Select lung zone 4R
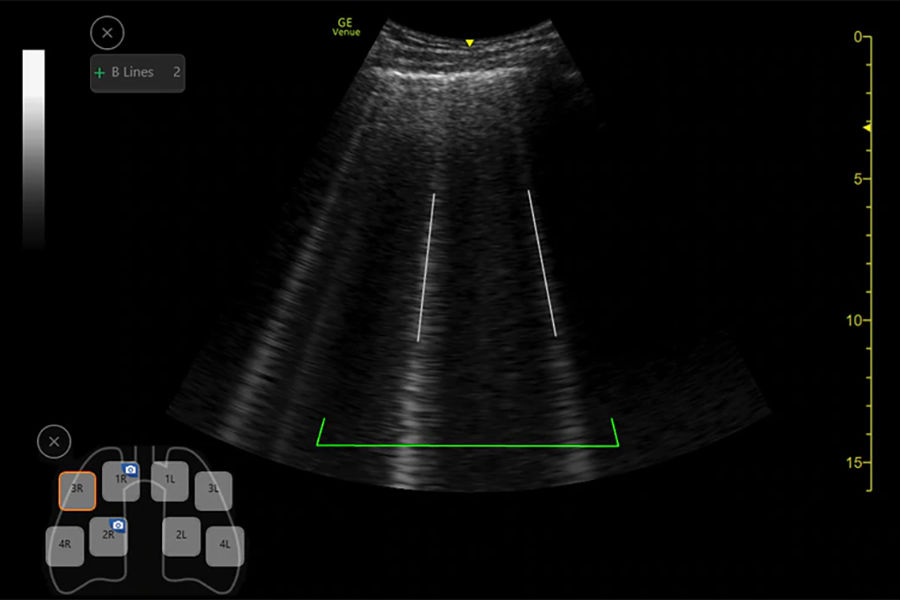Image resolution: width=900 pixels, height=600 pixels. pyautogui.click(x=65, y=545)
